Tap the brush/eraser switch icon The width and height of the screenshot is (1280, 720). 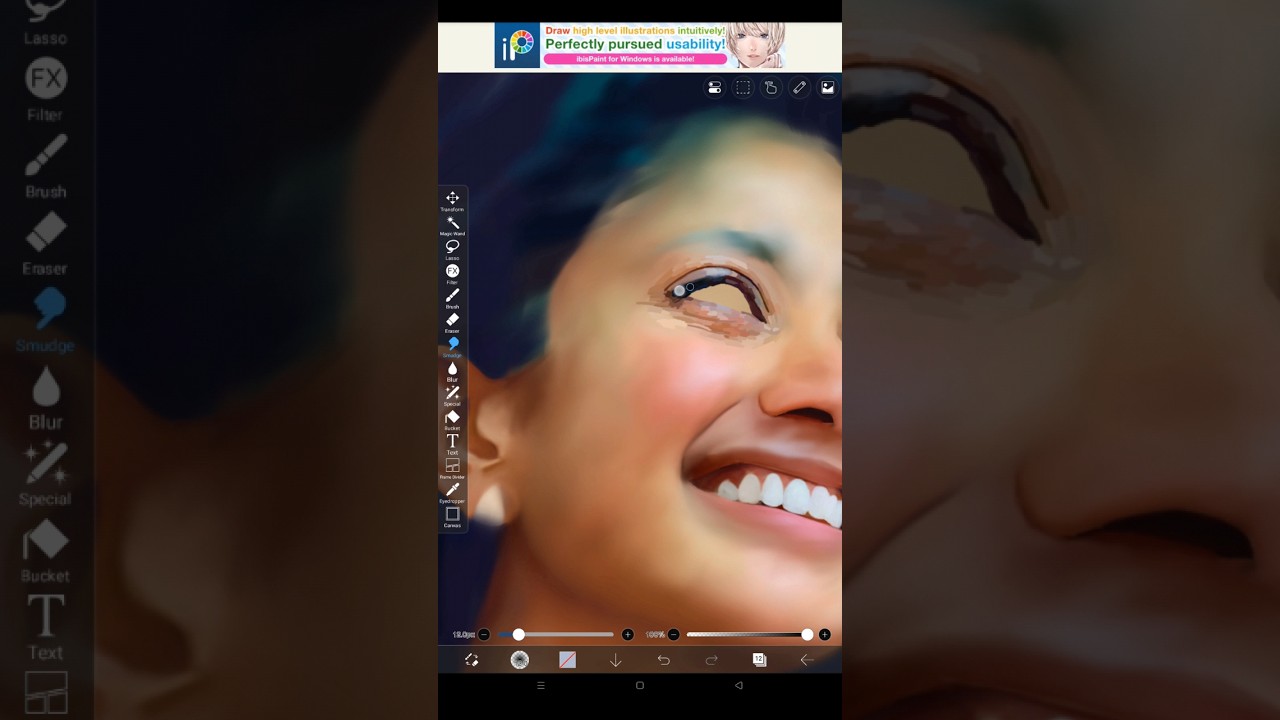pyautogui.click(x=472, y=660)
